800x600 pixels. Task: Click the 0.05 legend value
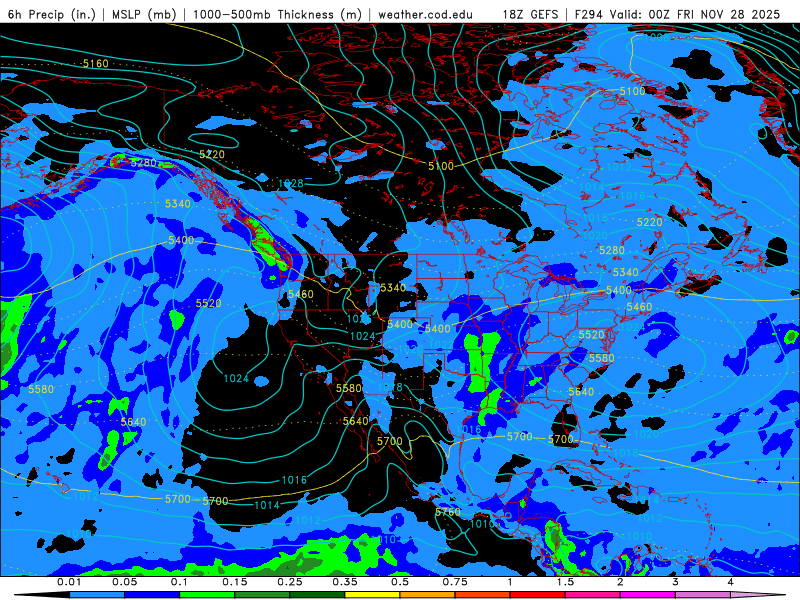pyautogui.click(x=124, y=582)
